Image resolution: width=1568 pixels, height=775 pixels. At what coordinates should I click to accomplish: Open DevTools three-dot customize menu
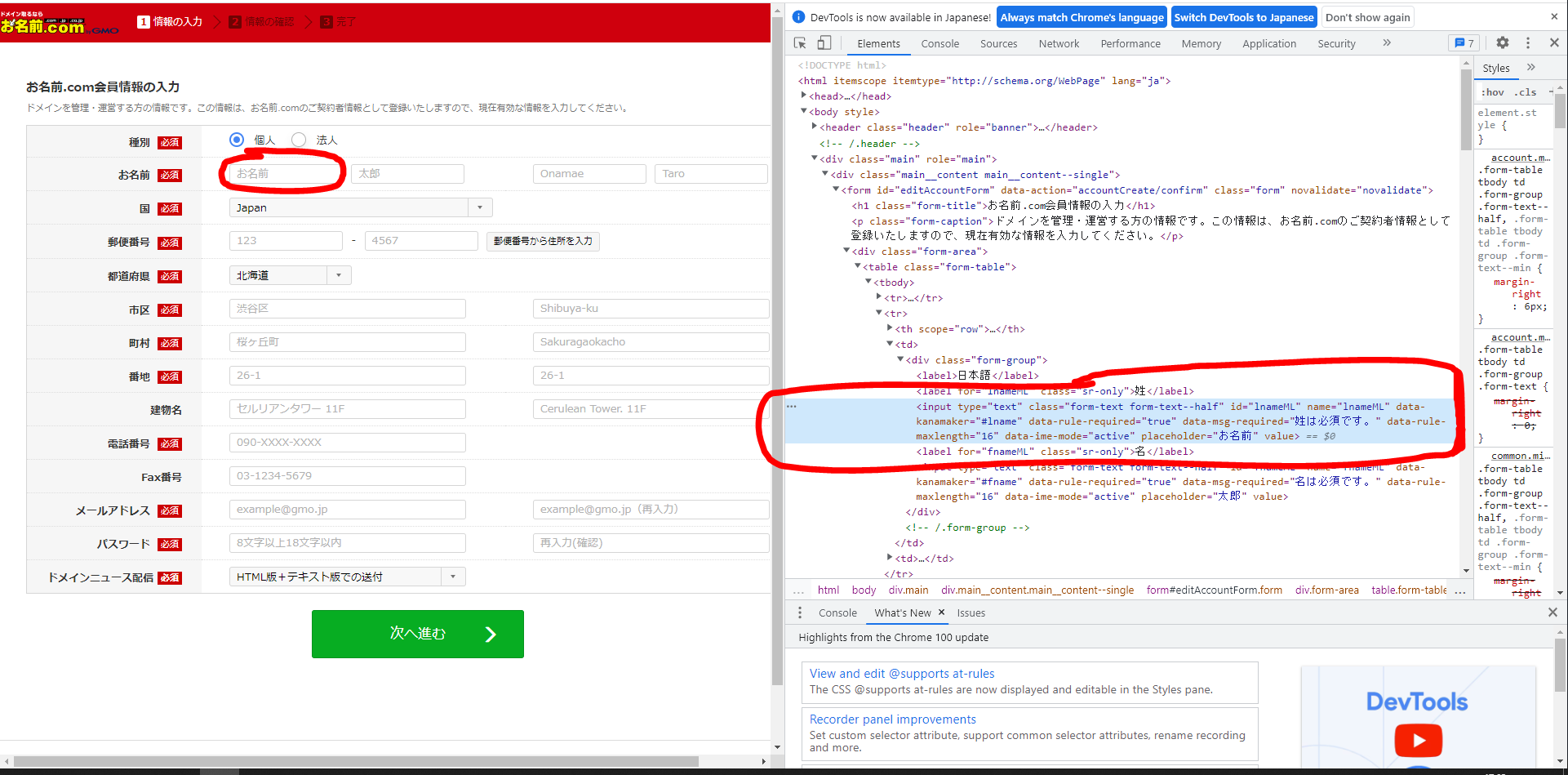[x=1528, y=42]
